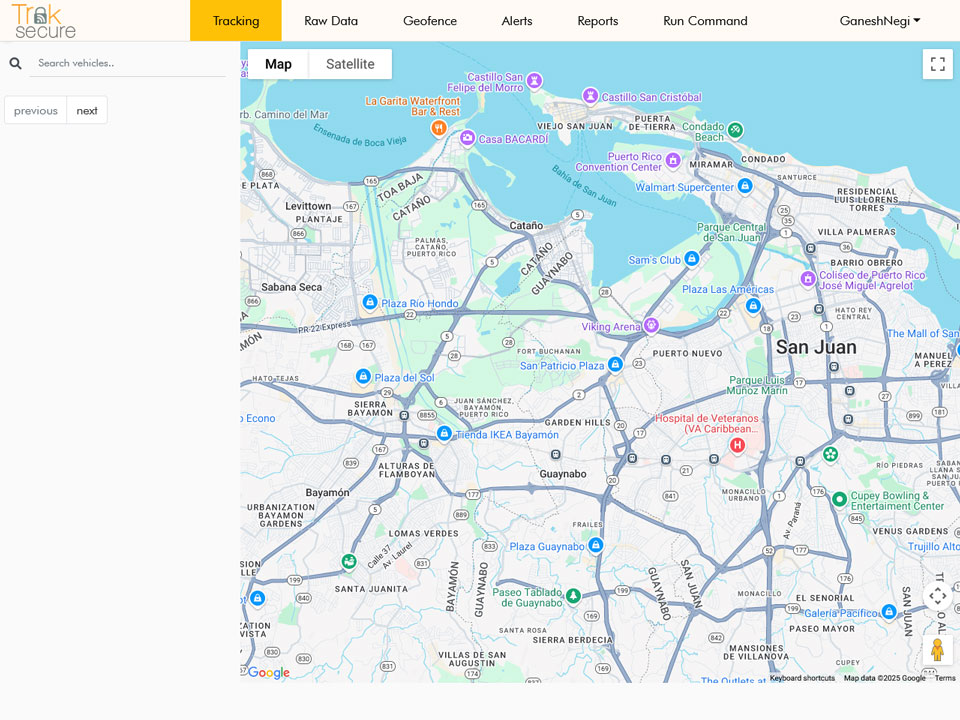Open map camera controls button
The width and height of the screenshot is (960, 720).
(x=937, y=596)
